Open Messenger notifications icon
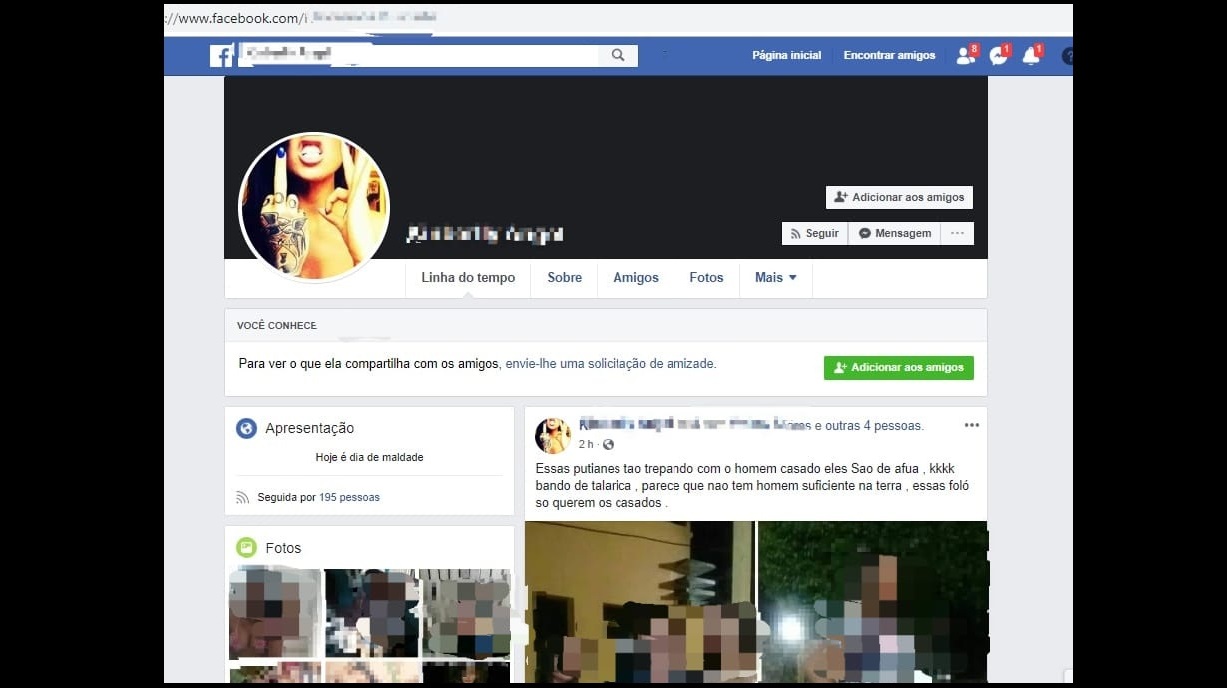 [x=998, y=56]
